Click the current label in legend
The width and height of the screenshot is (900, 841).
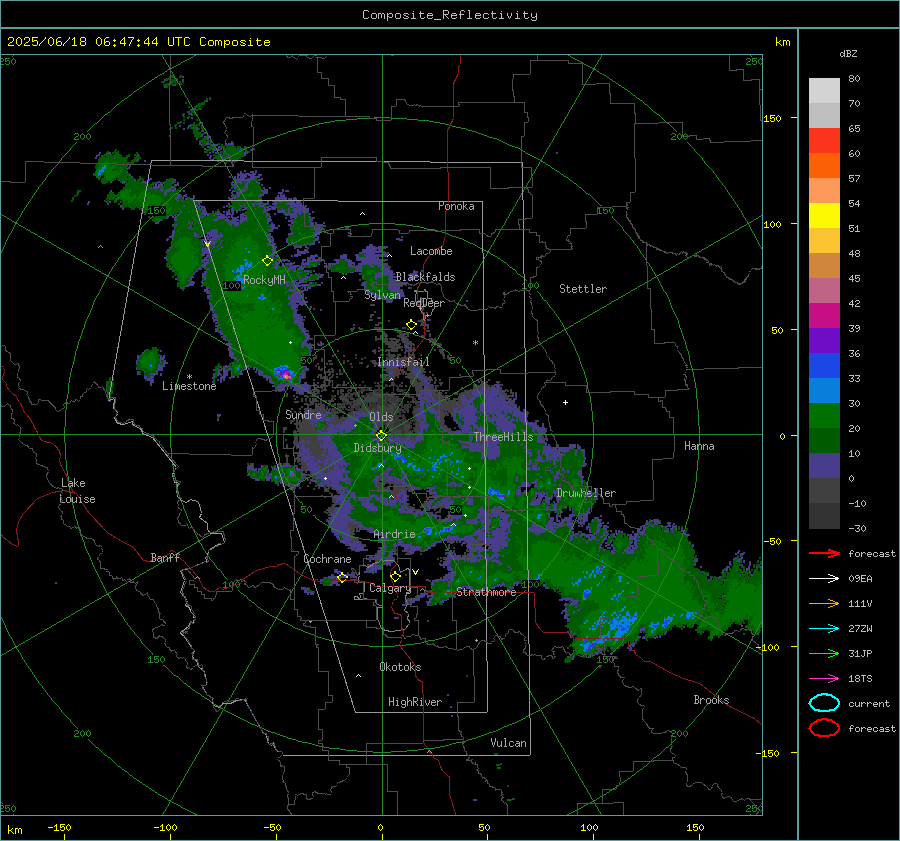click(869, 703)
